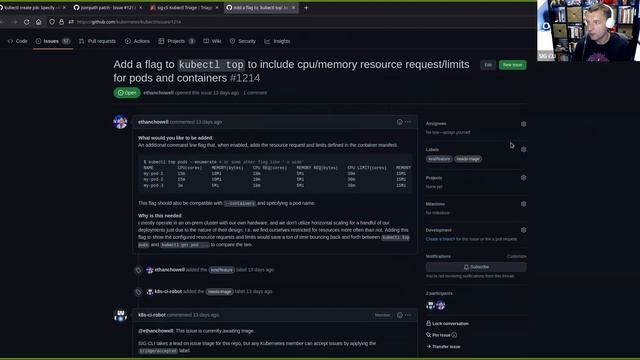Click the '13 days ago' timestamp on ethanchowell's comment
Viewport: 640px width, 360px height.
(x=209, y=122)
